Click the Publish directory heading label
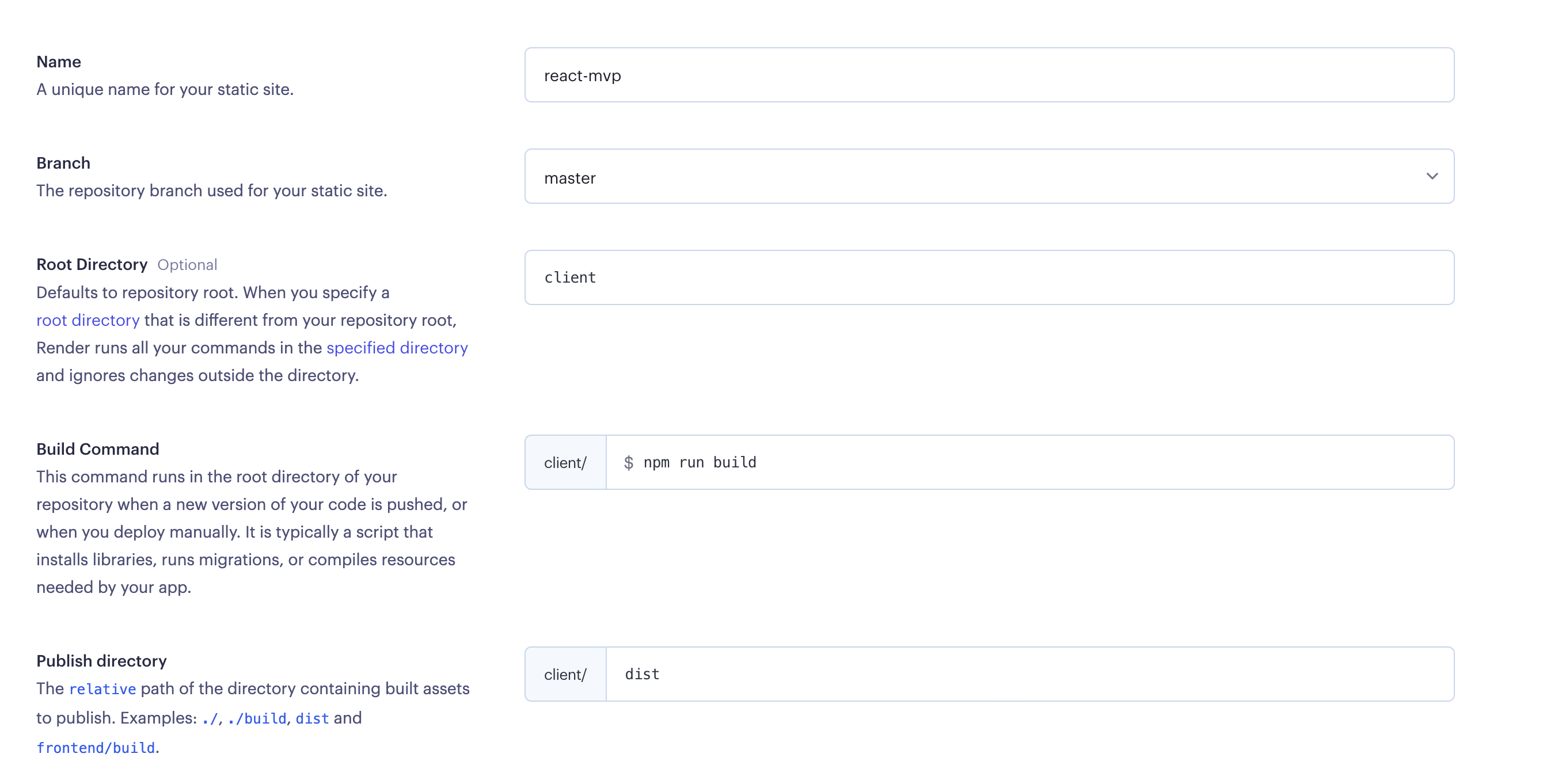Image resolution: width=1543 pixels, height=784 pixels. [101, 661]
